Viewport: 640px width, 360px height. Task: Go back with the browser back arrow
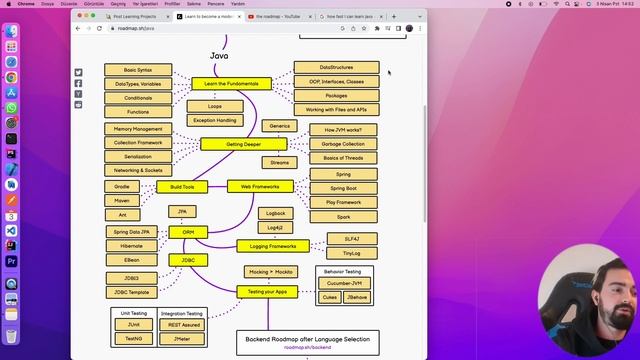tap(78, 28)
